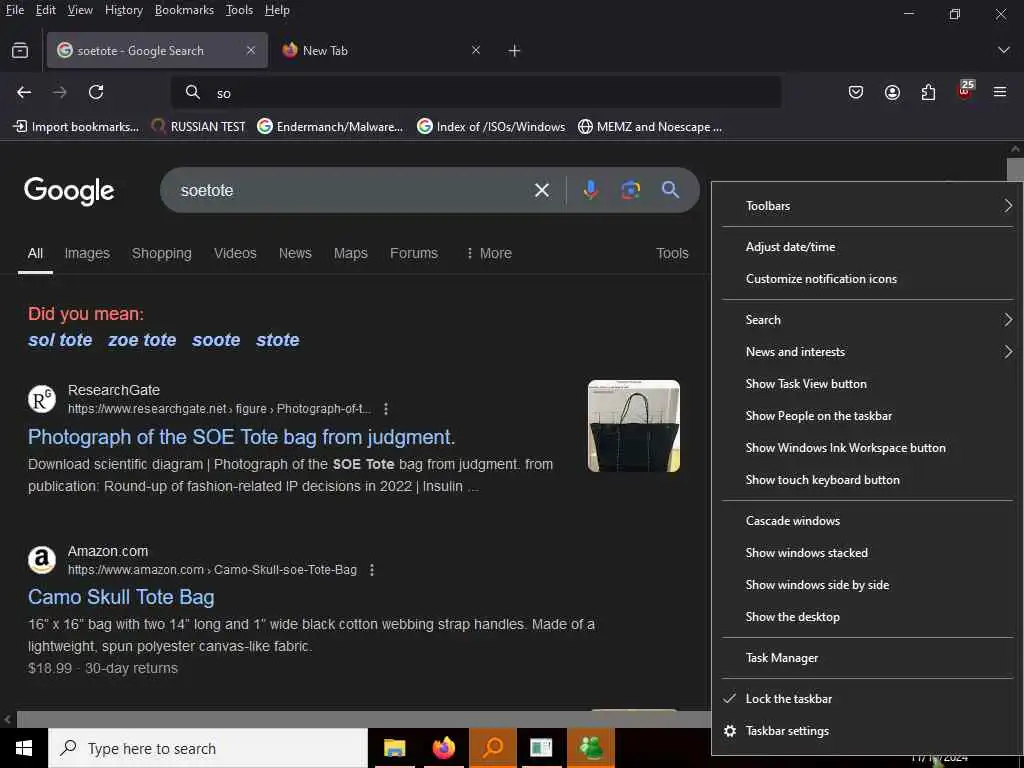Clear the Google search box with X
Viewport: 1024px width, 768px height.
pyautogui.click(x=542, y=190)
